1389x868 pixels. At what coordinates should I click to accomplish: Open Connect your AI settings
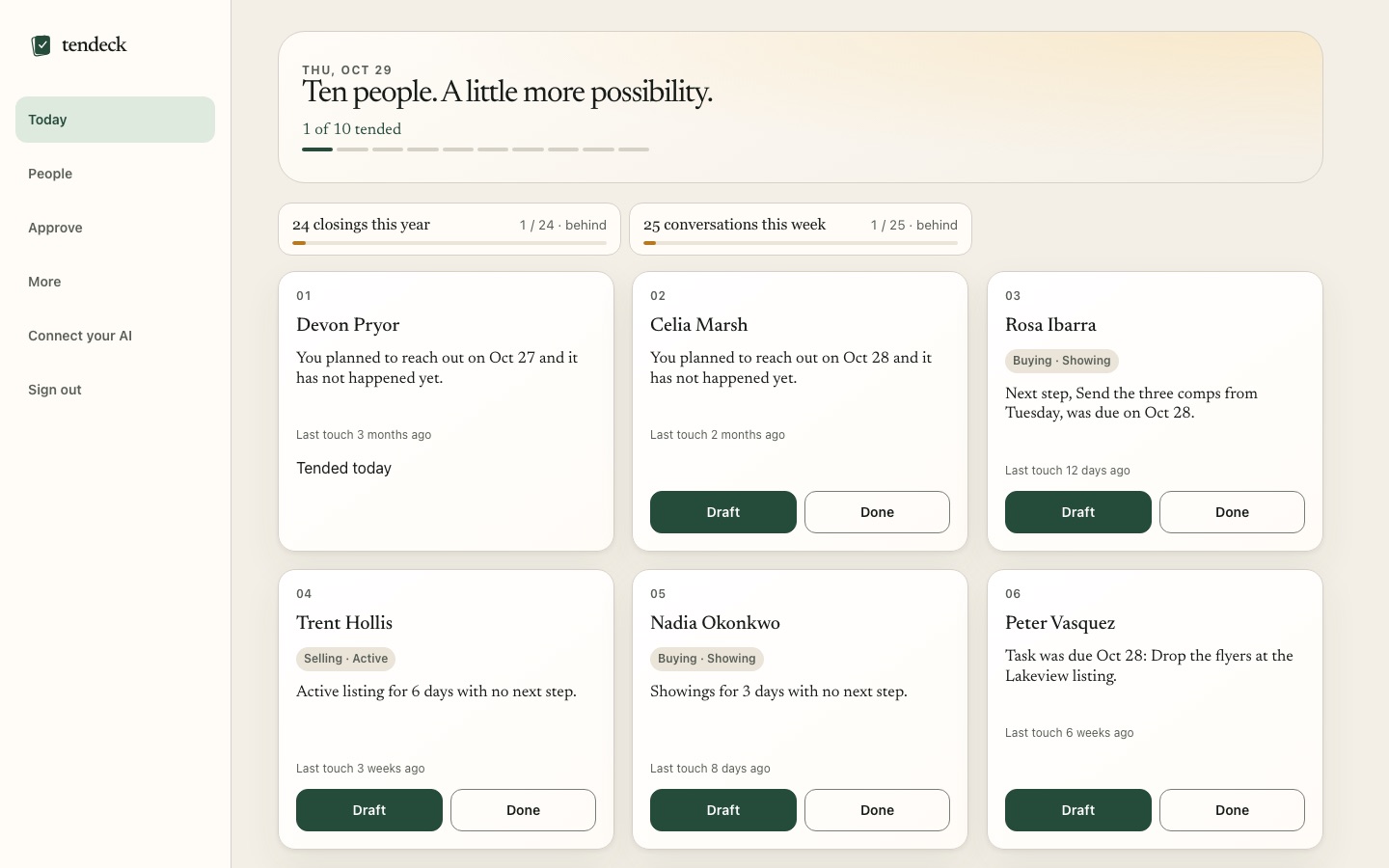[x=115, y=336]
